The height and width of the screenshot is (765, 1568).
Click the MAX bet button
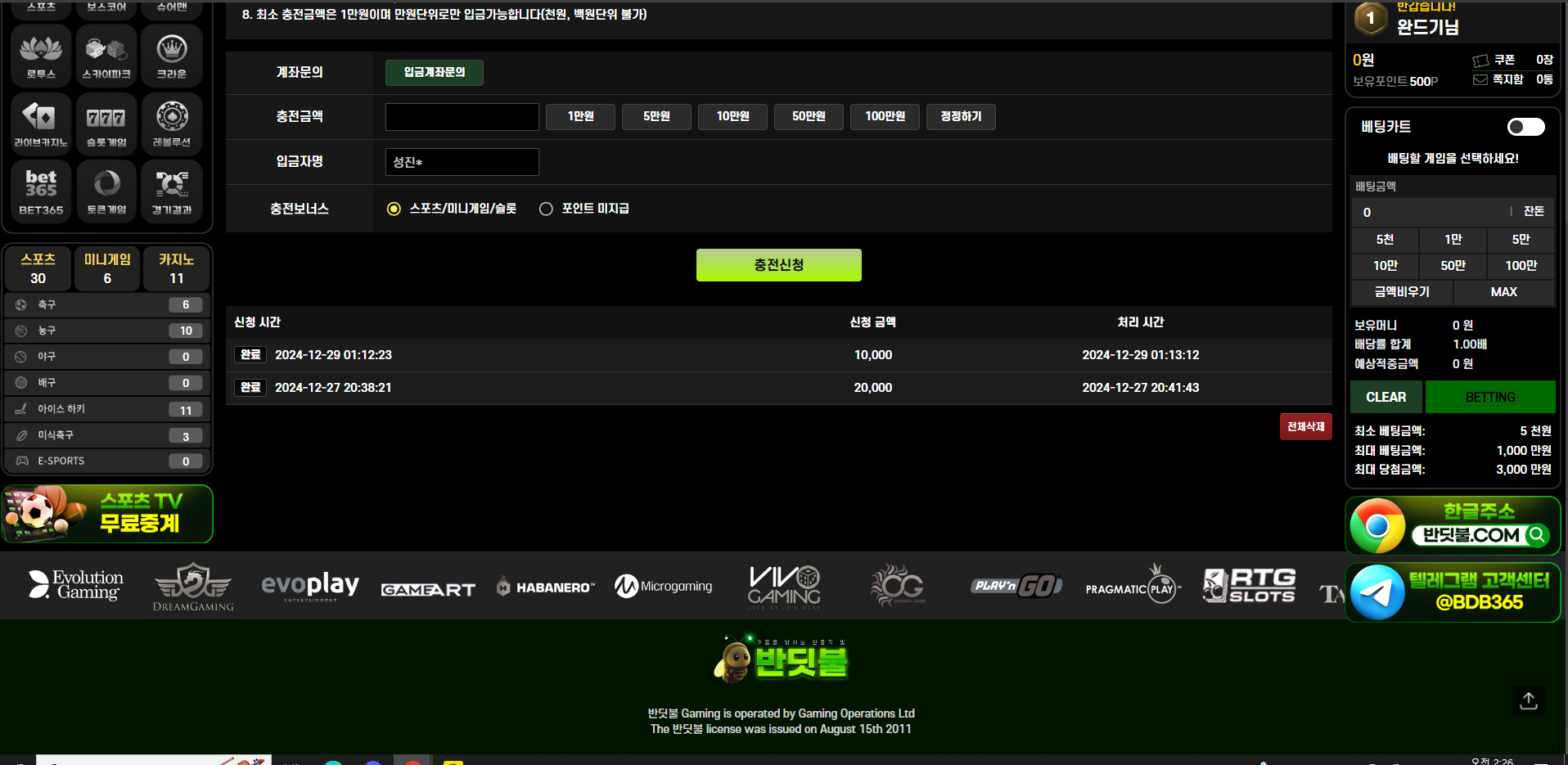[1504, 292]
